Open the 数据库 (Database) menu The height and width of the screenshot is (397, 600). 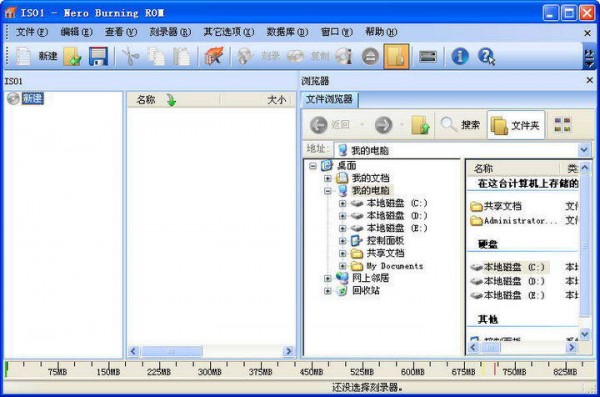(x=287, y=32)
